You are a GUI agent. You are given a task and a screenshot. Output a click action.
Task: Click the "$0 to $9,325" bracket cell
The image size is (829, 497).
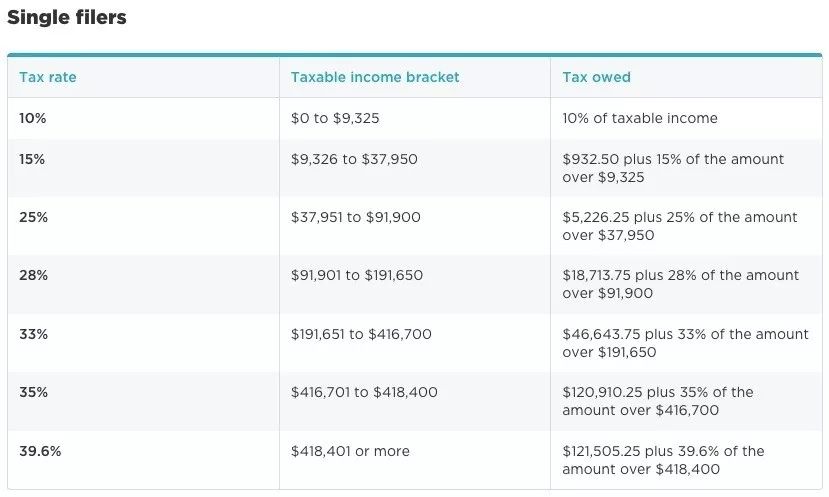tap(335, 118)
